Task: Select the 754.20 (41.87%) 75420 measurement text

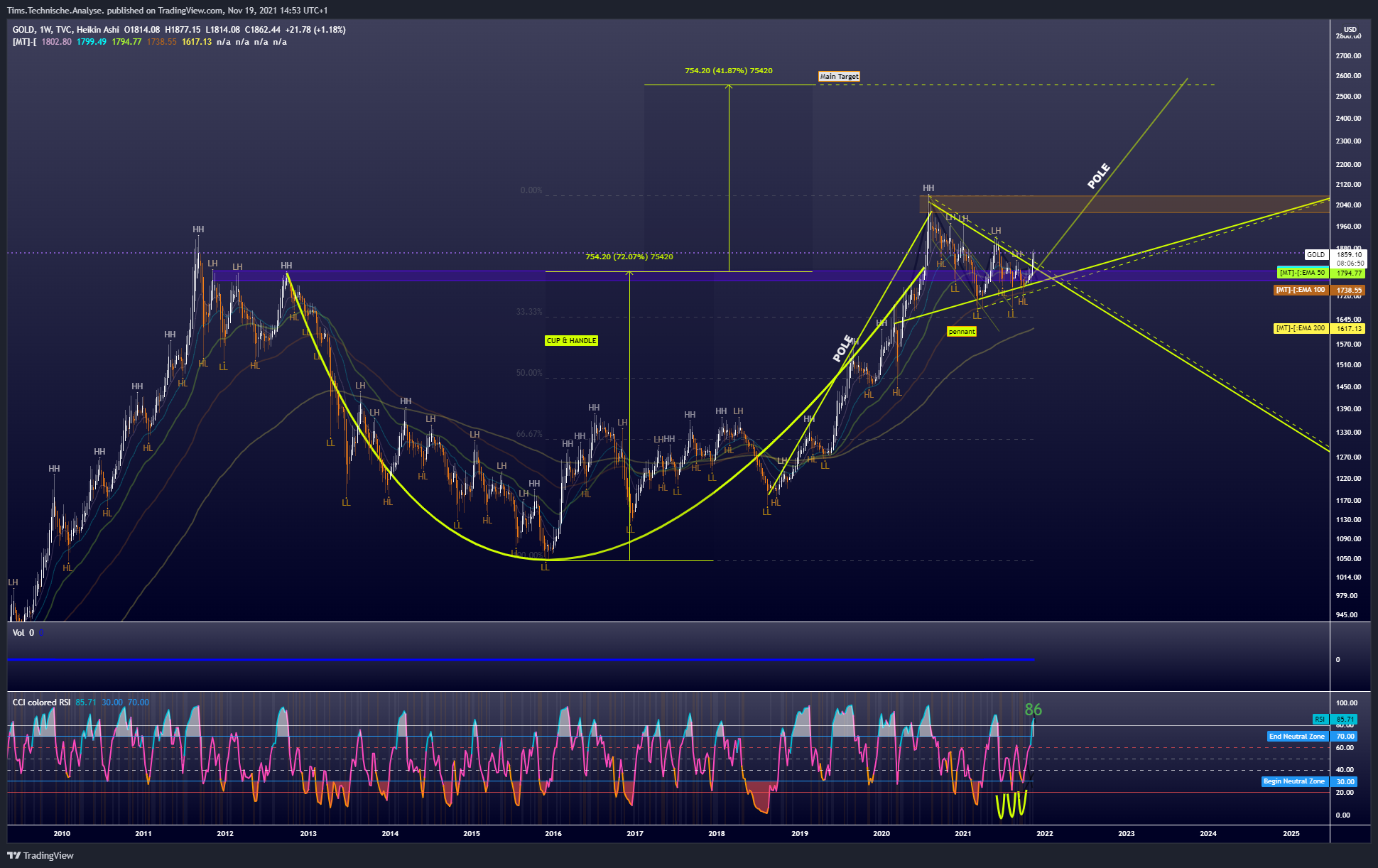Action: [729, 71]
